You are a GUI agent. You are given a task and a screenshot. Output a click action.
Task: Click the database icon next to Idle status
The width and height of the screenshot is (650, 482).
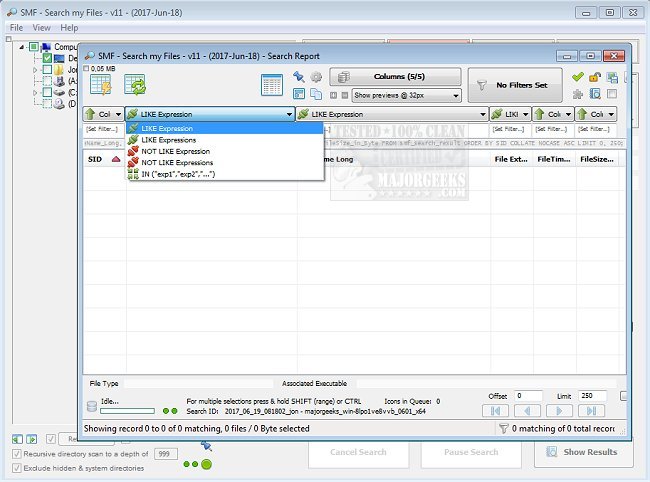[92, 406]
